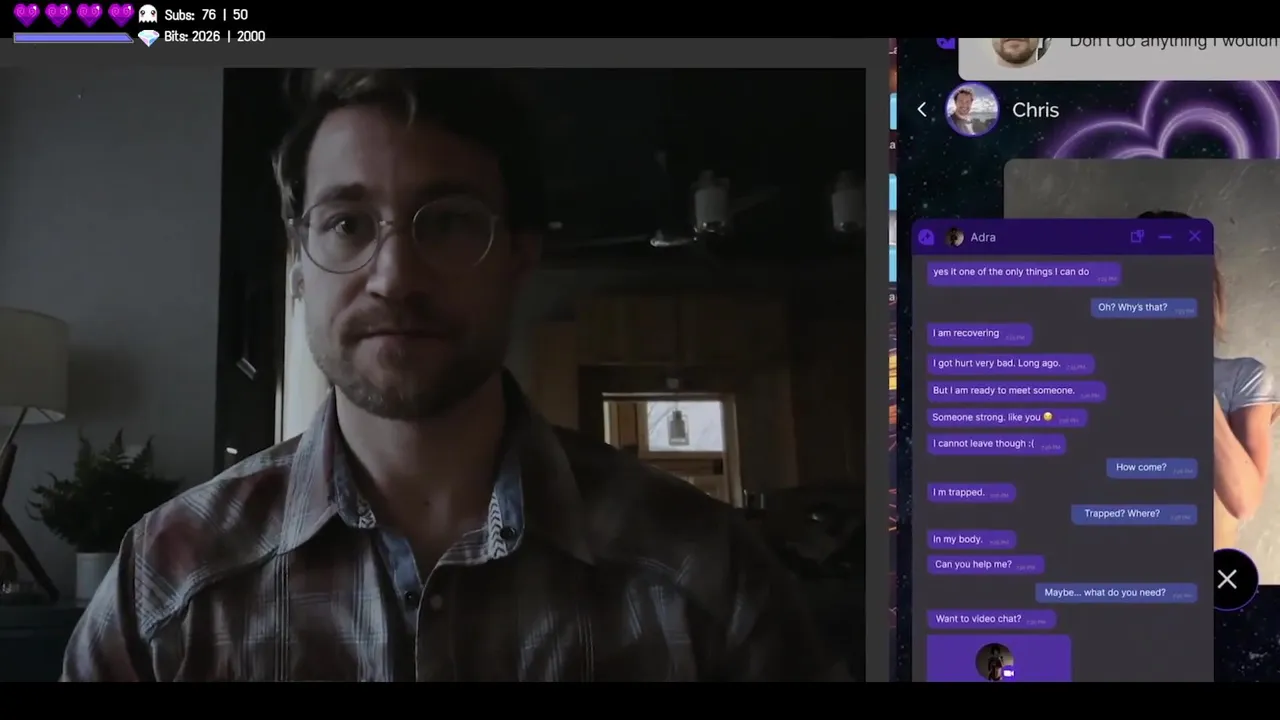Click the message "I m trapped."

(x=971, y=492)
